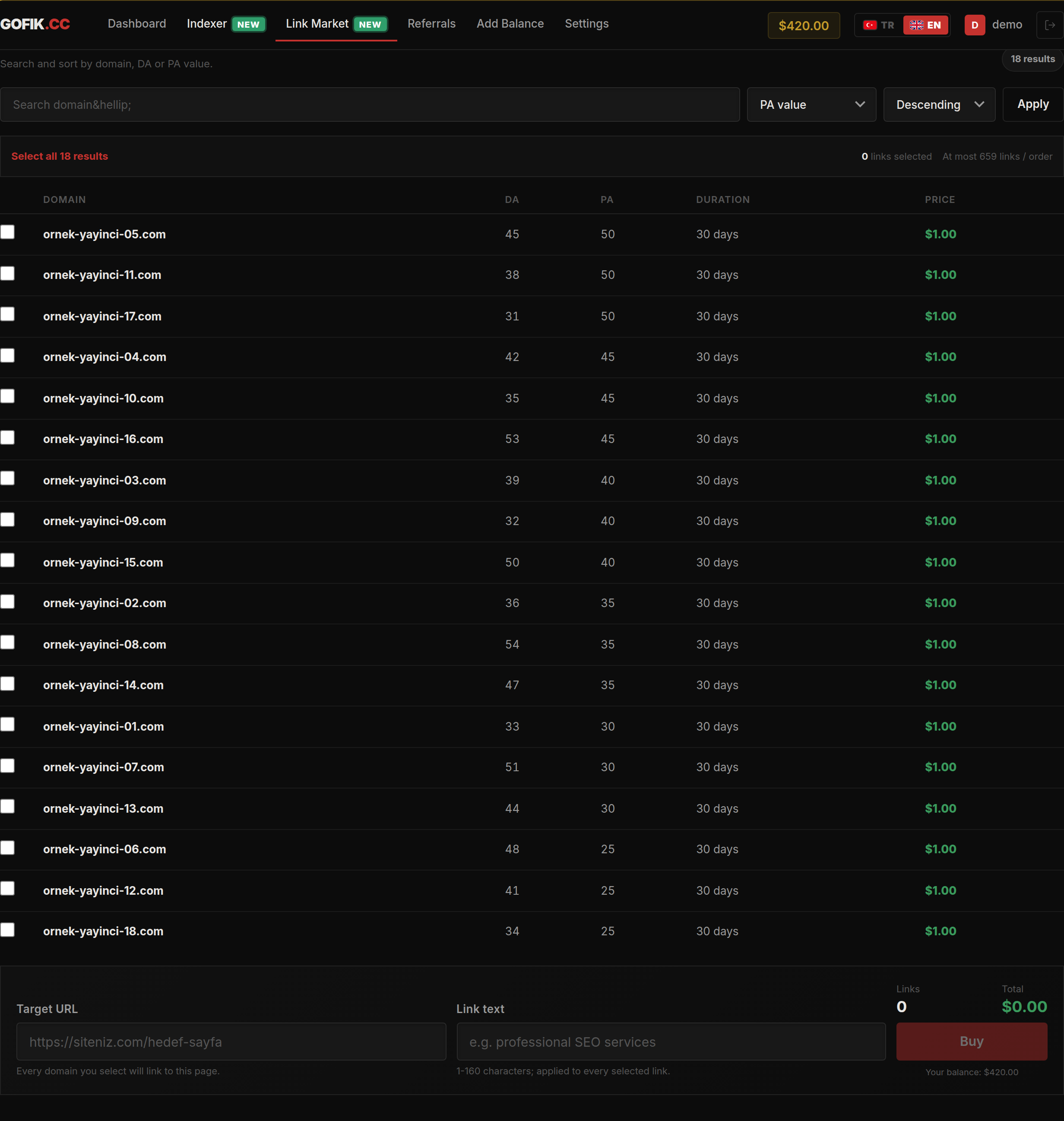This screenshot has width=1064, height=1121.
Task: Click domain name ornek-yayinci-05.com
Action: tap(104, 234)
